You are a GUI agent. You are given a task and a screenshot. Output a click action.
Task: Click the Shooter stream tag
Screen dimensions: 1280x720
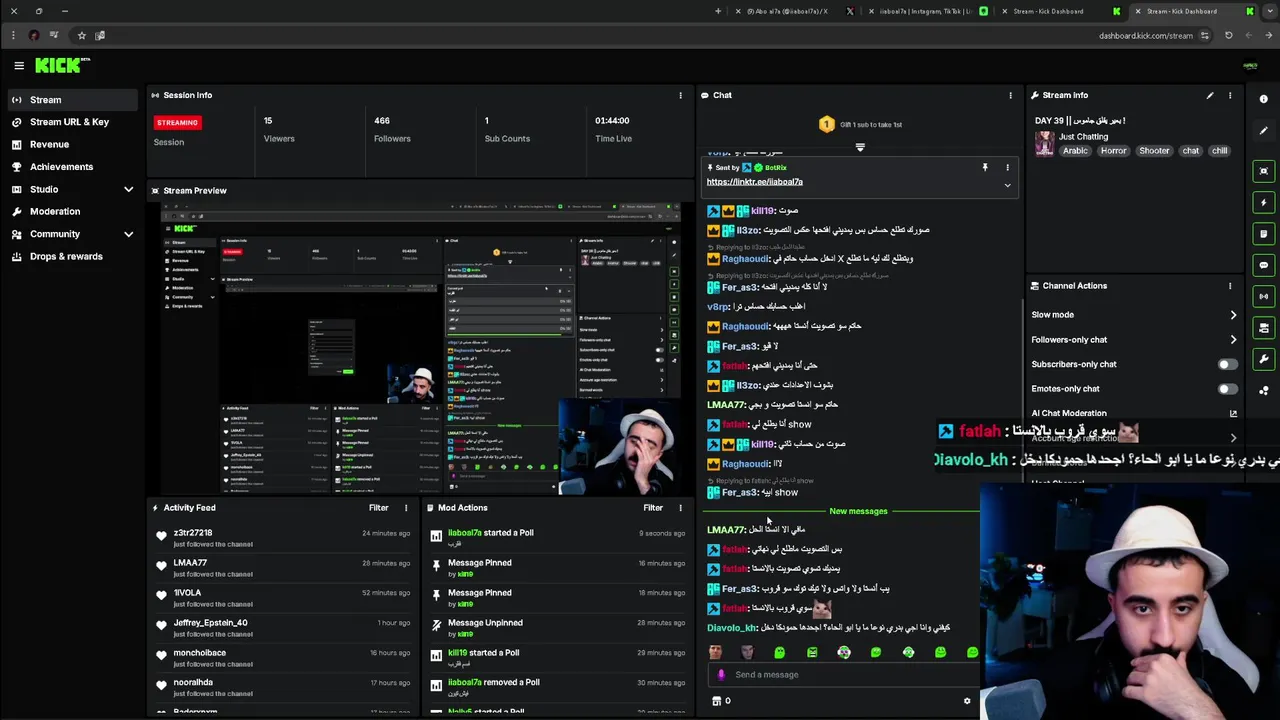pyautogui.click(x=1154, y=151)
